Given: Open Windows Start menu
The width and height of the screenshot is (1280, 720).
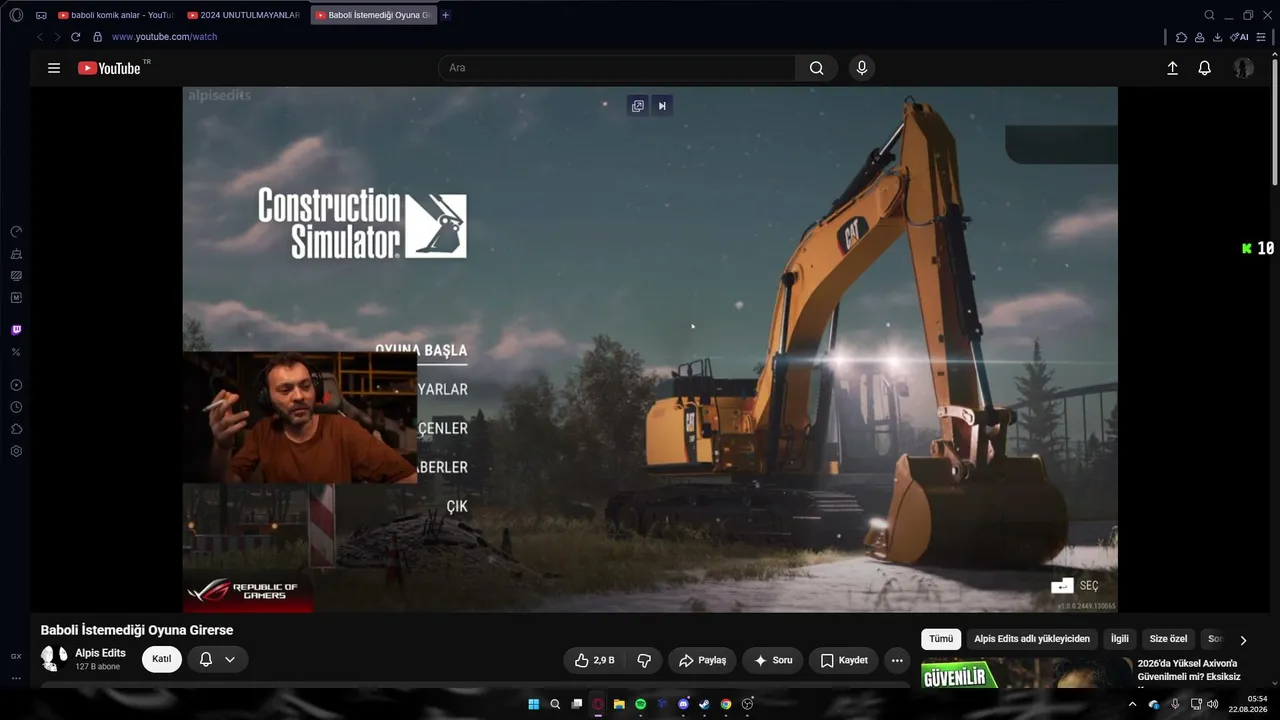Looking at the screenshot, I should [534, 704].
